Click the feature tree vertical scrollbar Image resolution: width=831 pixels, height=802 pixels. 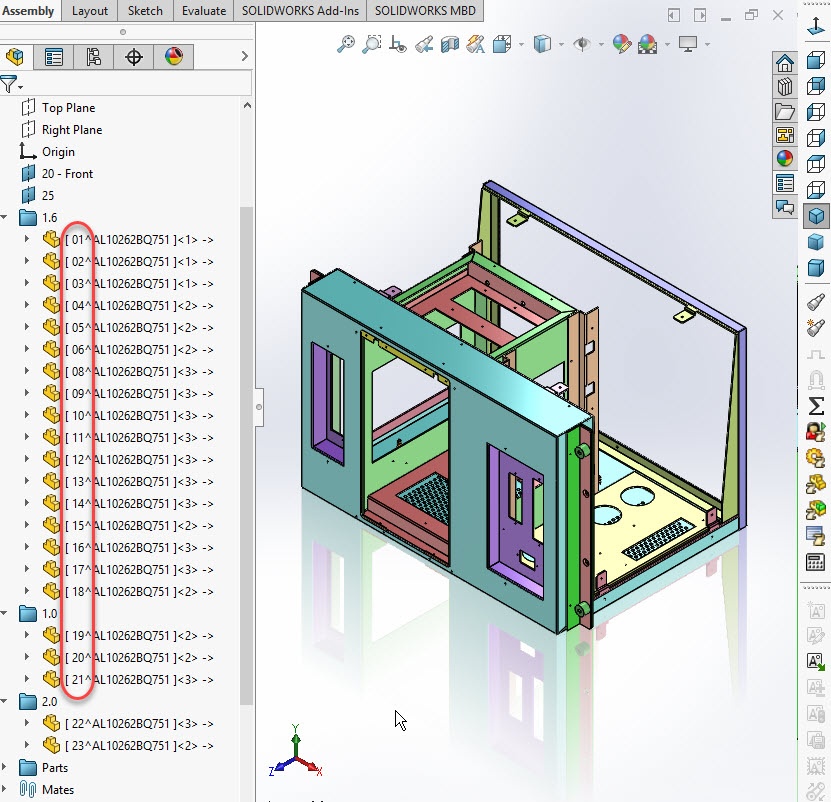click(x=246, y=456)
